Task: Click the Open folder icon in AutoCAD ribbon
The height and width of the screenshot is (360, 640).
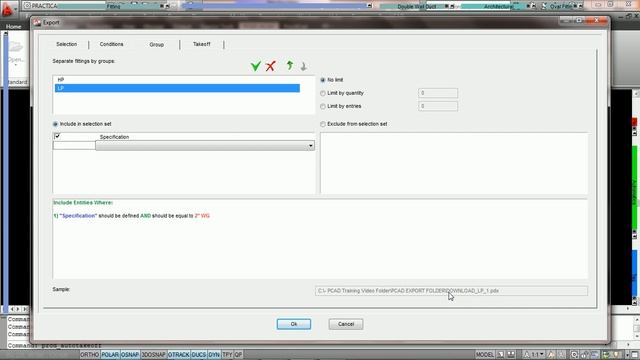Action: pos(16,47)
